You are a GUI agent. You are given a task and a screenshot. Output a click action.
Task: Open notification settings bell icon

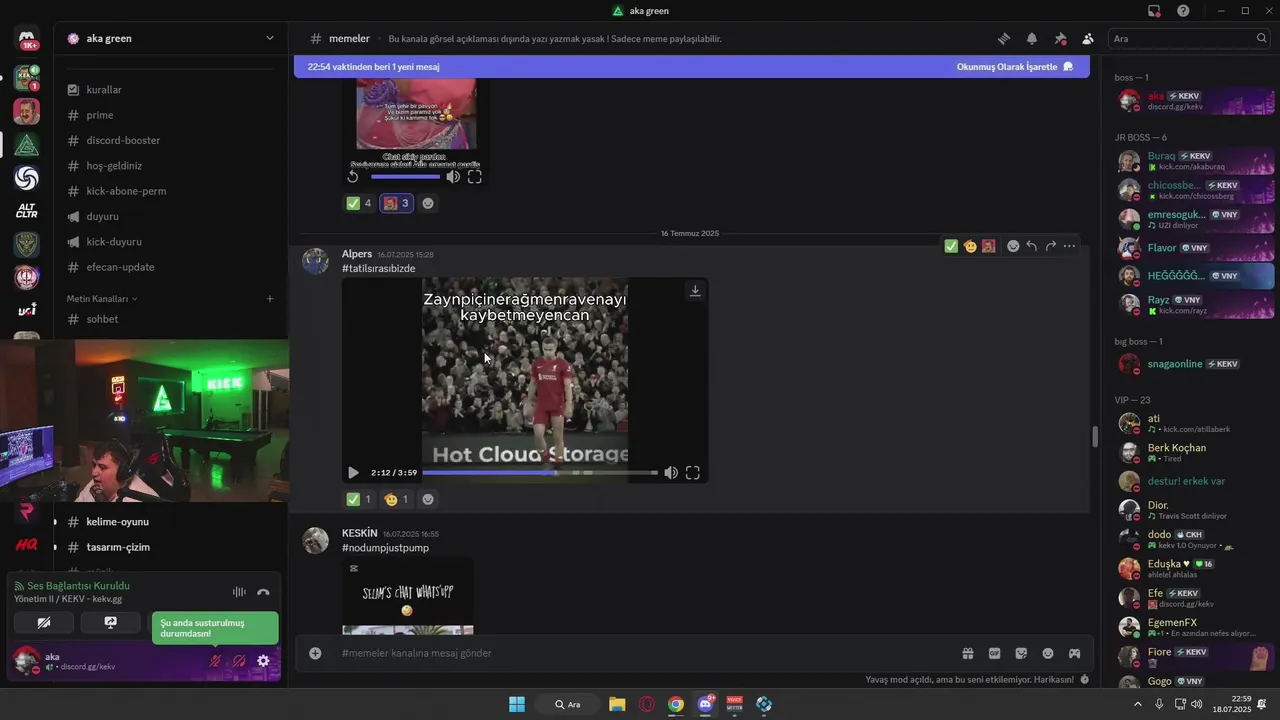1031,38
